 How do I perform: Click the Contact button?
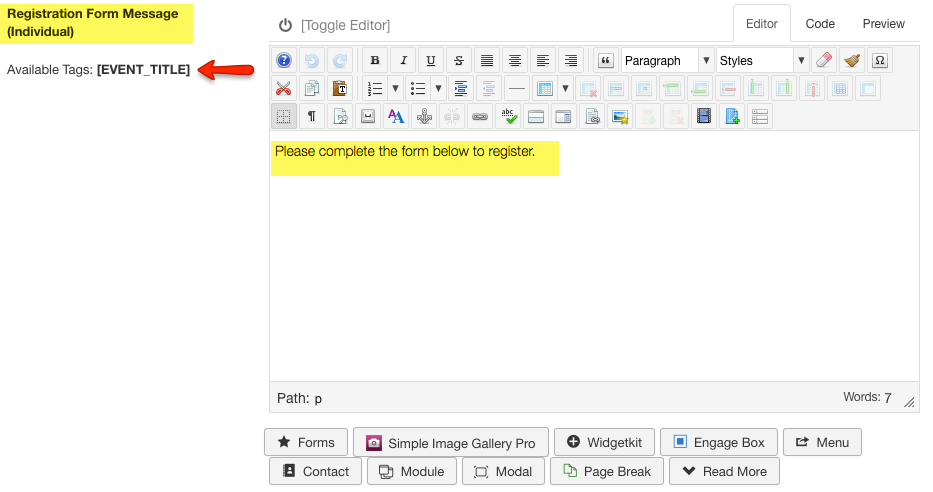(x=315, y=471)
